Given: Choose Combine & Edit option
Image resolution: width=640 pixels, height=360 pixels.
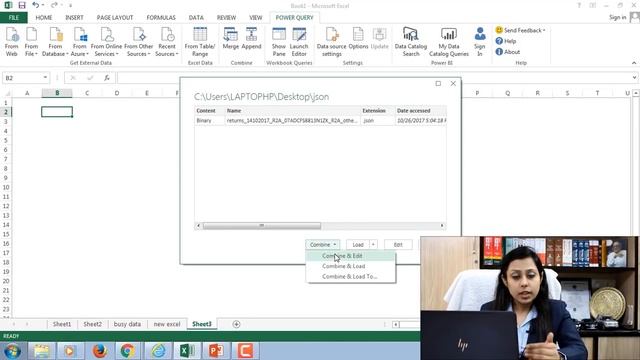Looking at the screenshot, I should click(350, 256).
